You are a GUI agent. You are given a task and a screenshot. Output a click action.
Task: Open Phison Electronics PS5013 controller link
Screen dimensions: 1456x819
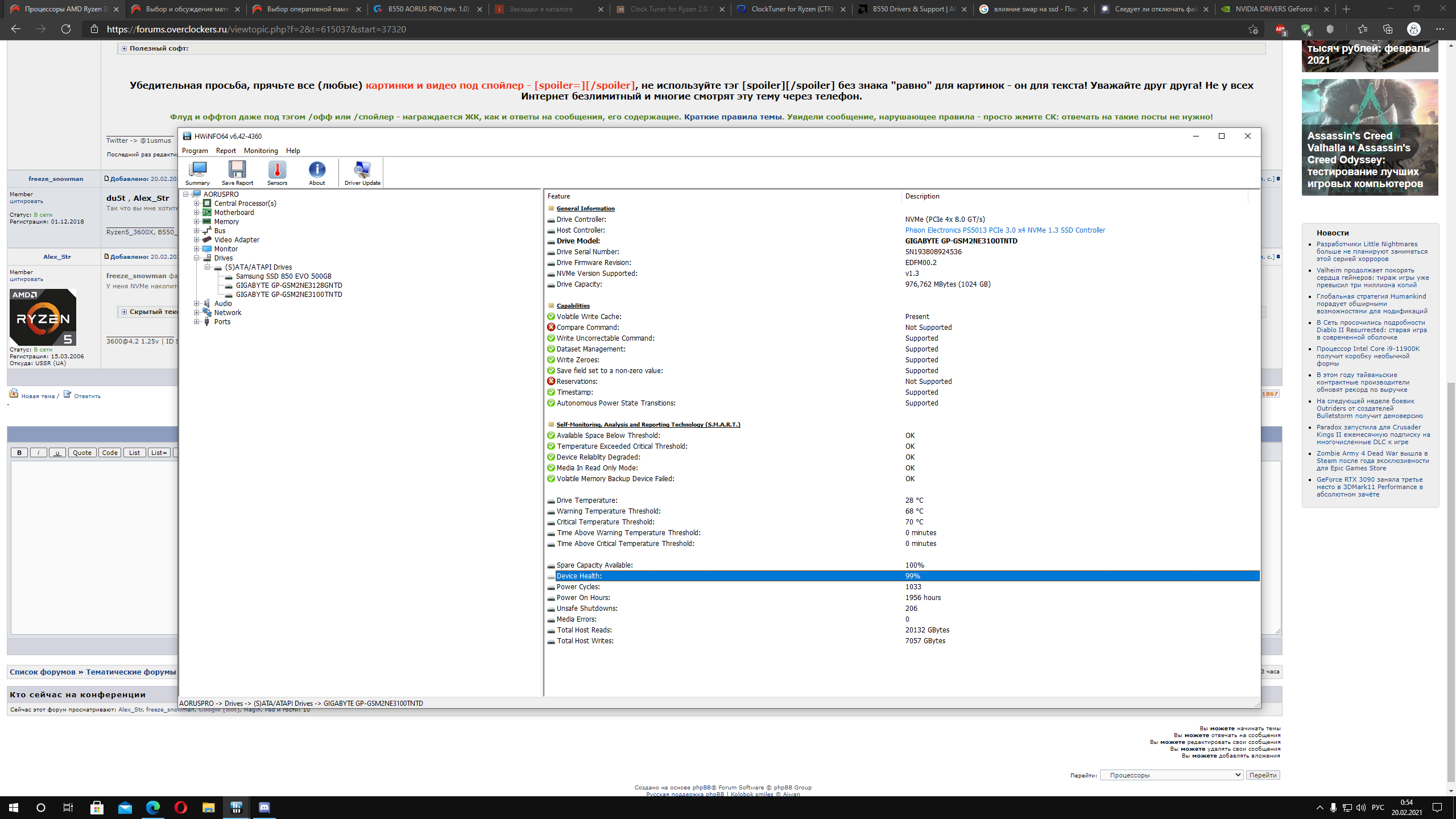[1004, 230]
